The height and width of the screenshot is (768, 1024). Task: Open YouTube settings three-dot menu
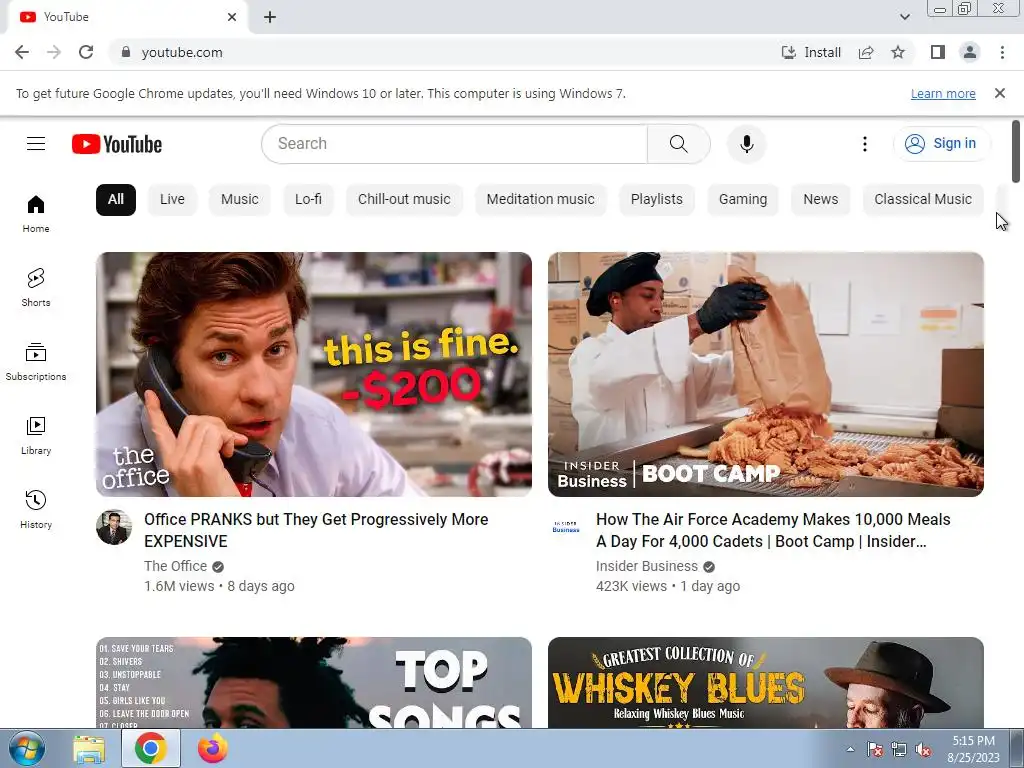tap(865, 144)
